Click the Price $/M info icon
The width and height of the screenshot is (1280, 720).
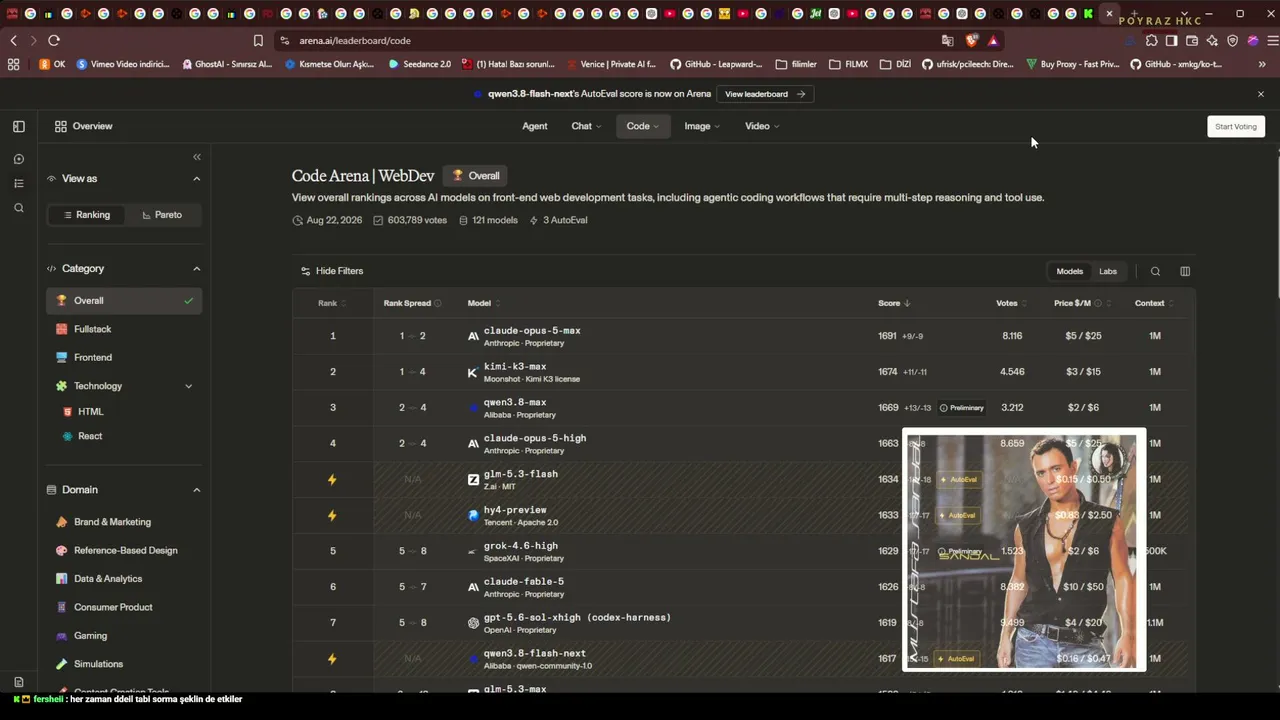[x=1098, y=303]
